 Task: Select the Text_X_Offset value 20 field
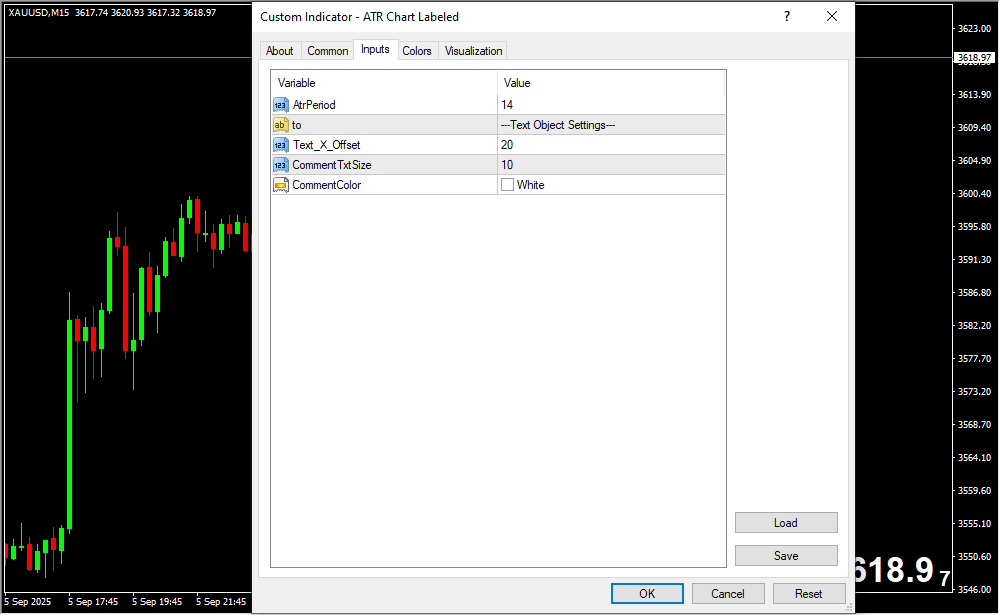(610, 145)
